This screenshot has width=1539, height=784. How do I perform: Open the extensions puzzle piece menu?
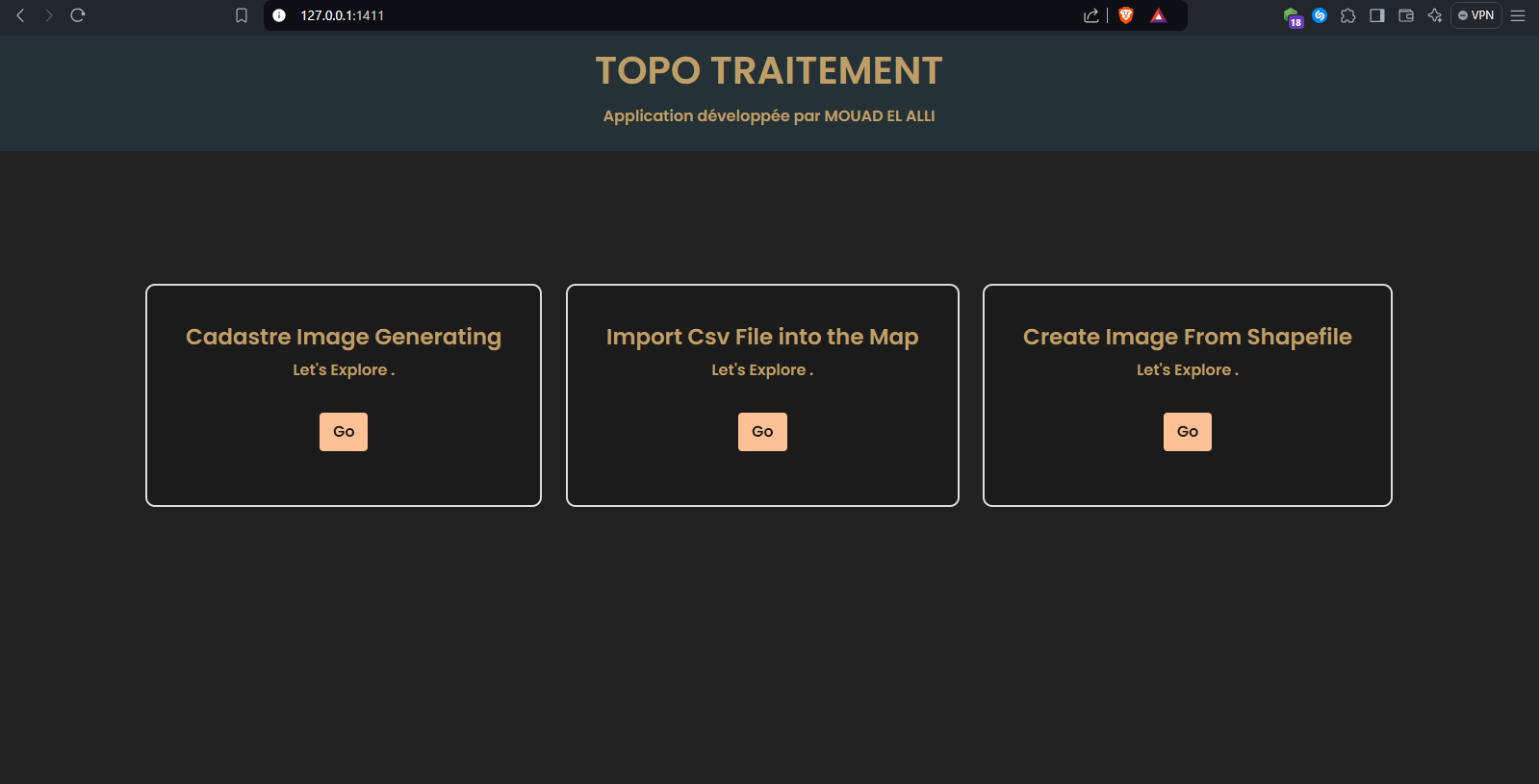pos(1348,15)
